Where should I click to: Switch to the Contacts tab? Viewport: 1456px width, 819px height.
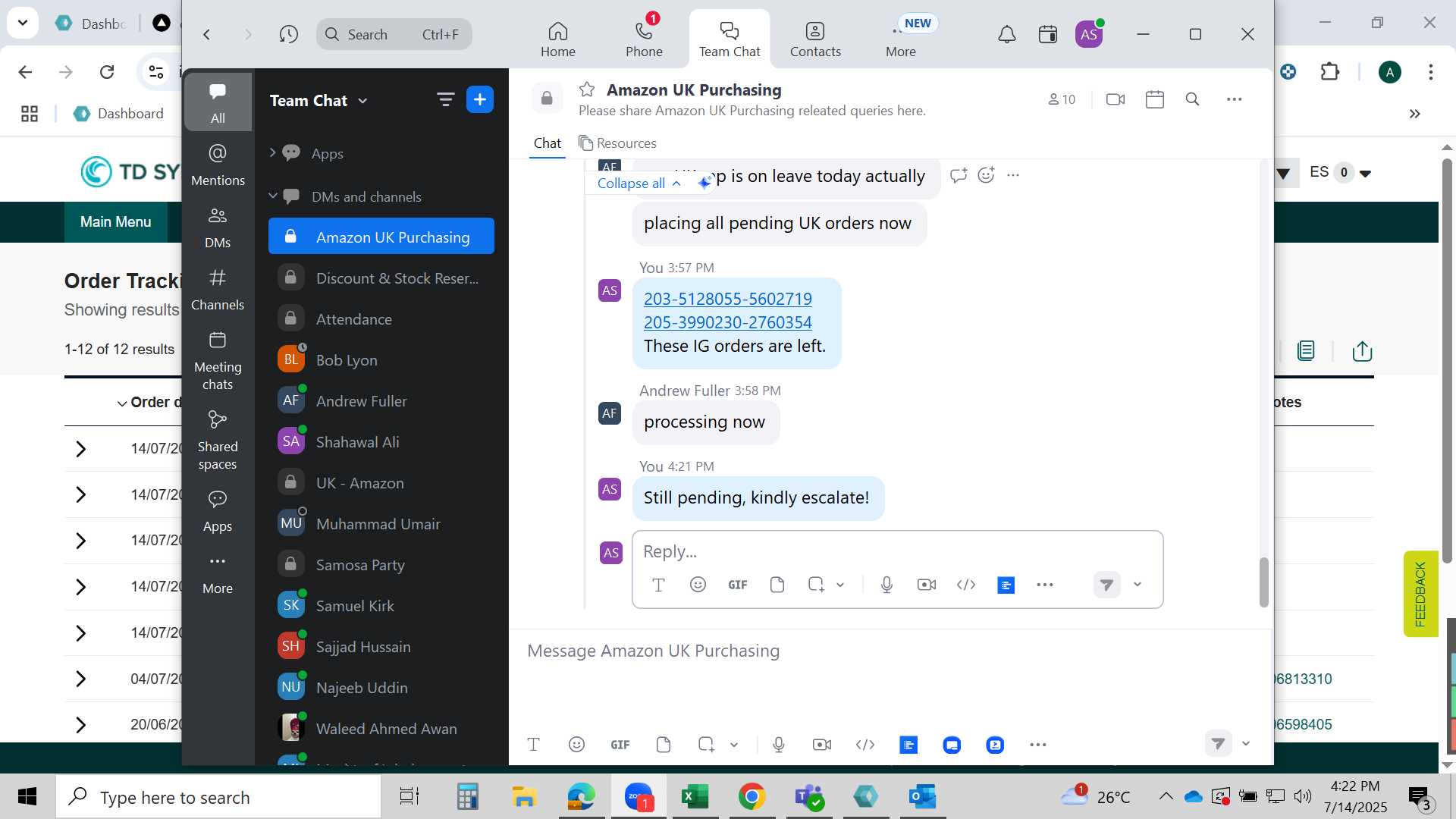tap(815, 39)
